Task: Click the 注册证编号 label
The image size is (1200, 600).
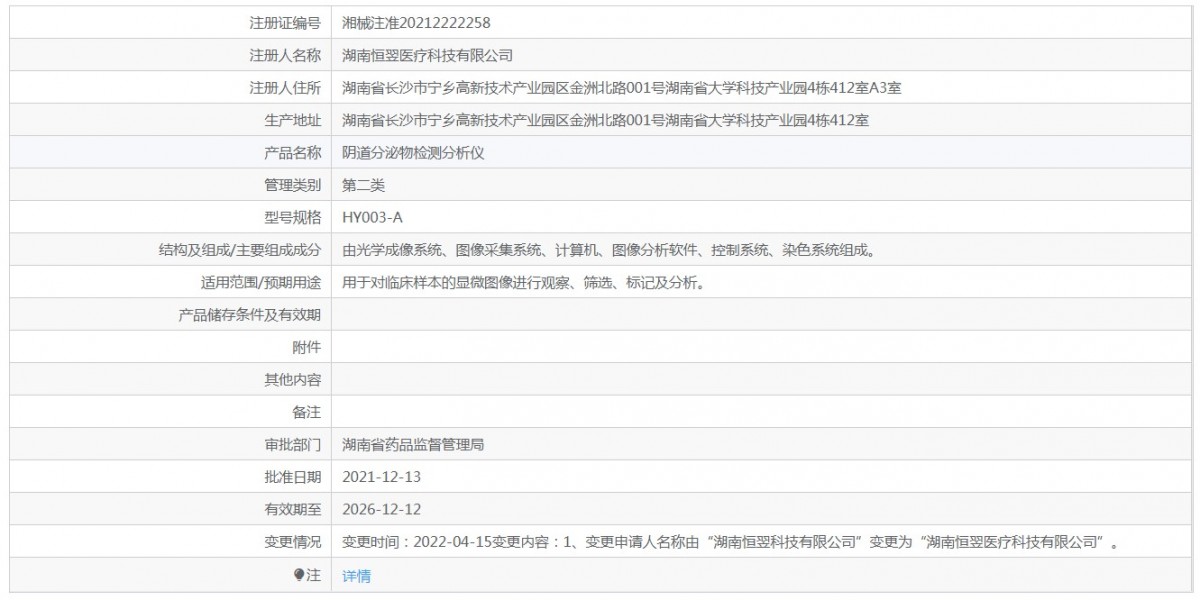Action: (285, 22)
